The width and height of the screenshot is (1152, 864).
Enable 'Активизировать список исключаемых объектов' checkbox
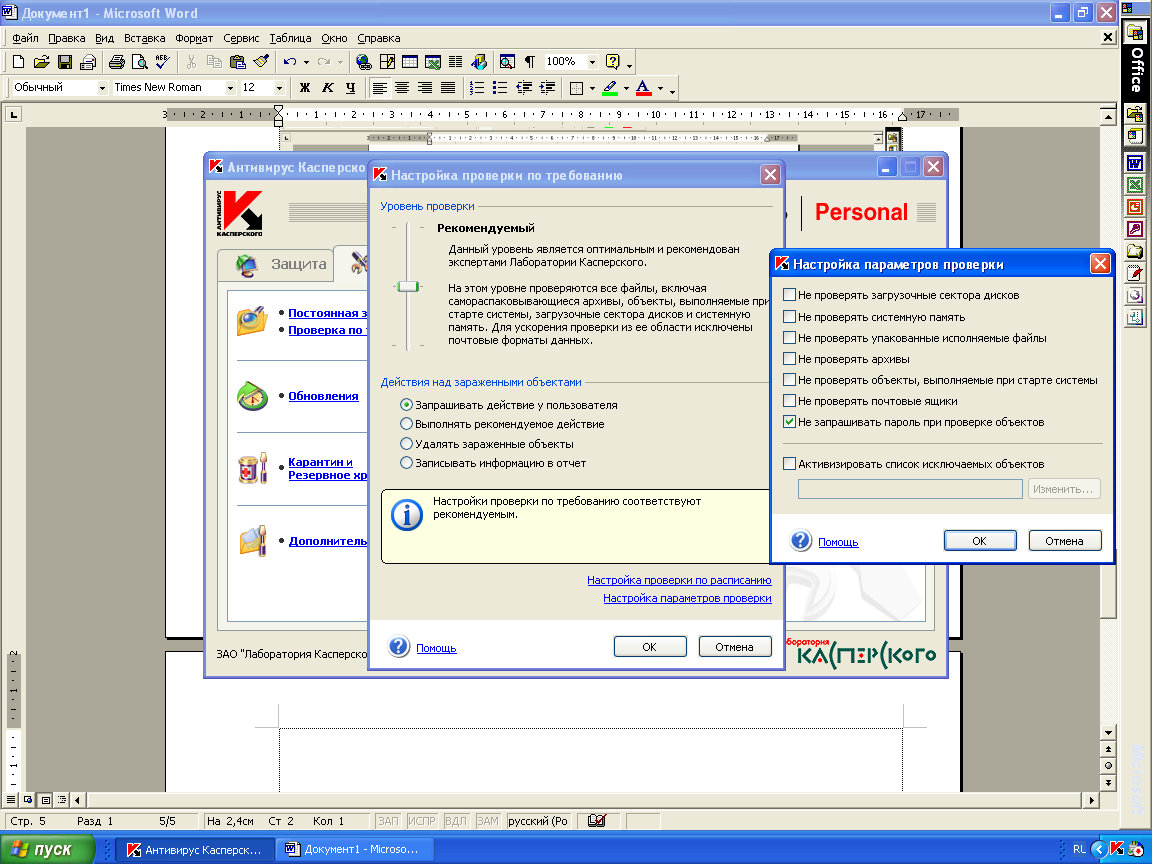pos(789,464)
